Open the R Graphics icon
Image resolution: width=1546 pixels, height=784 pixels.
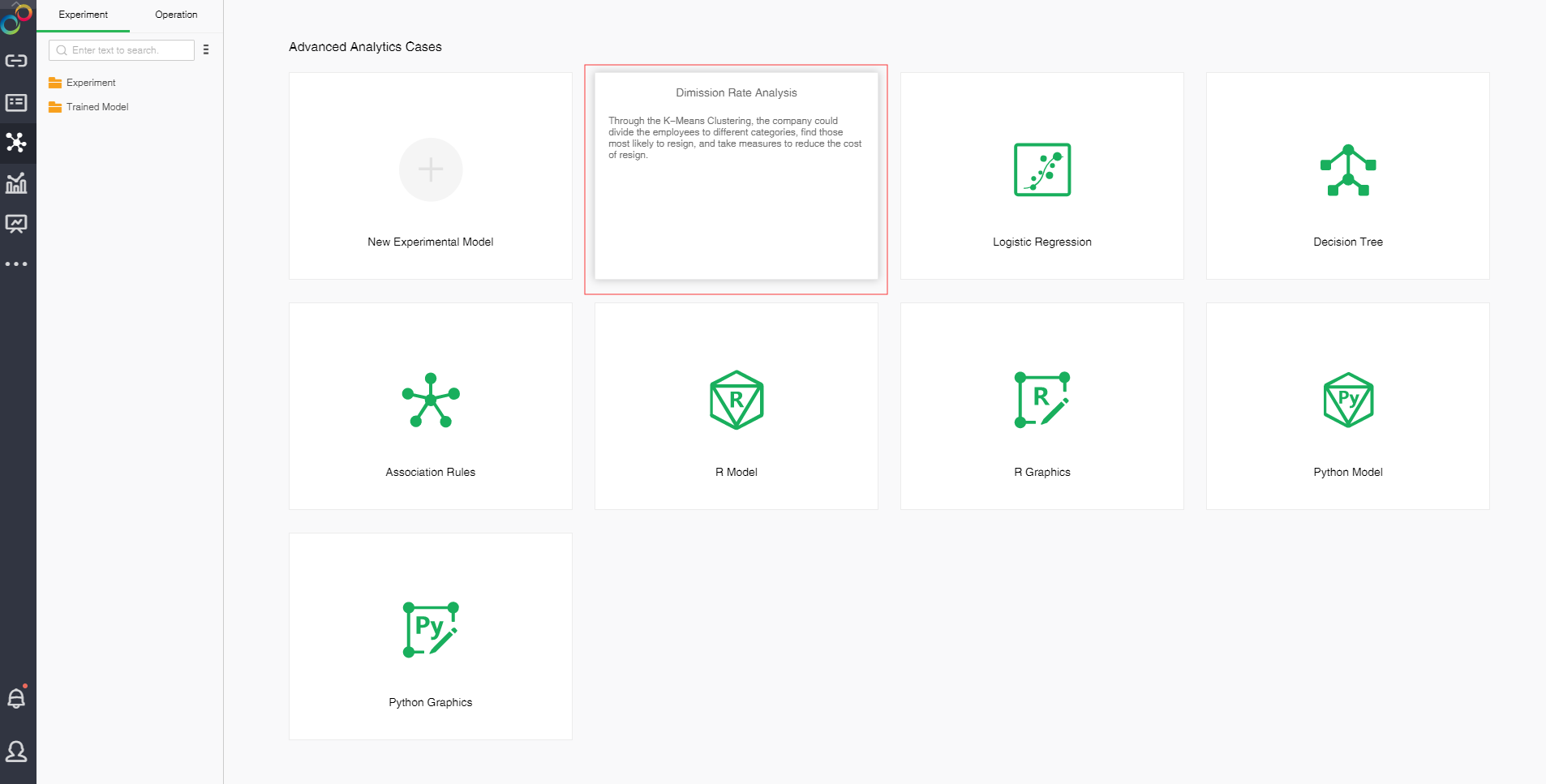(x=1041, y=400)
